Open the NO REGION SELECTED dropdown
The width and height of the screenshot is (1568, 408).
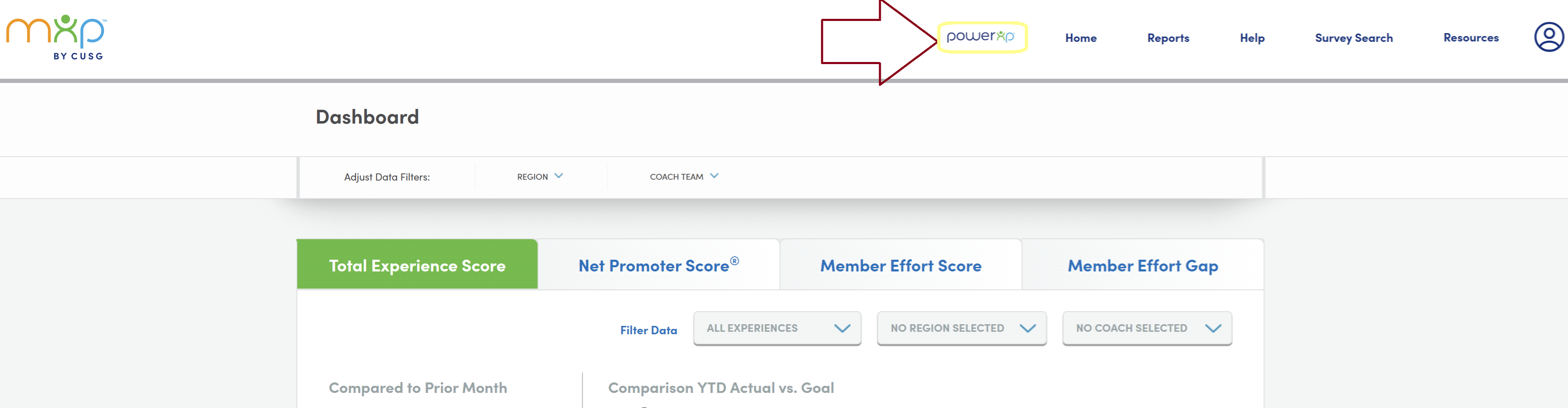(962, 328)
